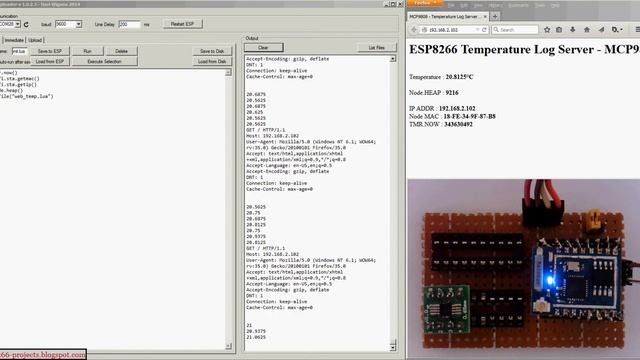Click Save to Disk button
640x360 pixels.
click(212, 51)
